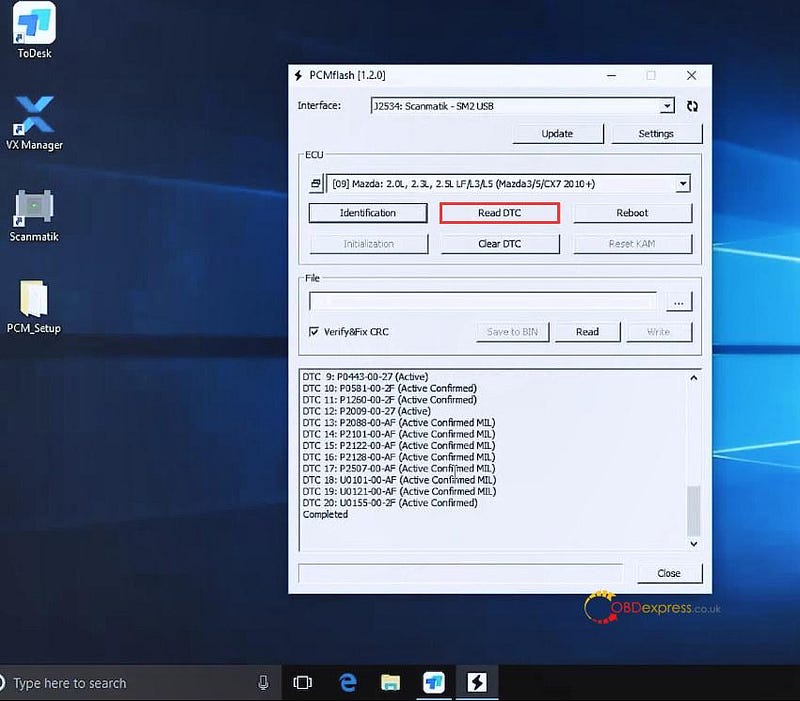Click the Update button

[557, 134]
